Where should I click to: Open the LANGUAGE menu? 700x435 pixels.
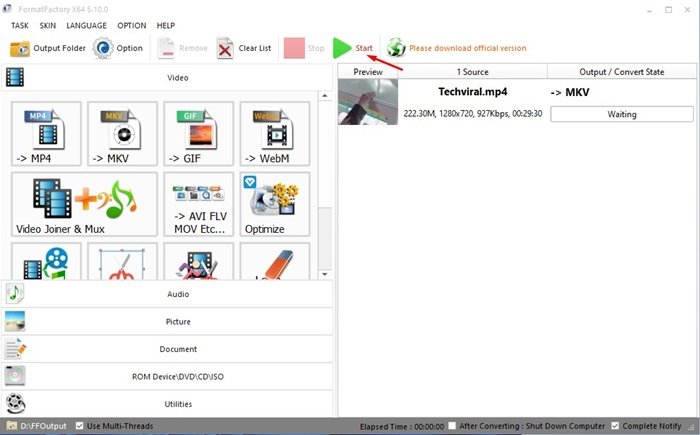[x=87, y=25]
